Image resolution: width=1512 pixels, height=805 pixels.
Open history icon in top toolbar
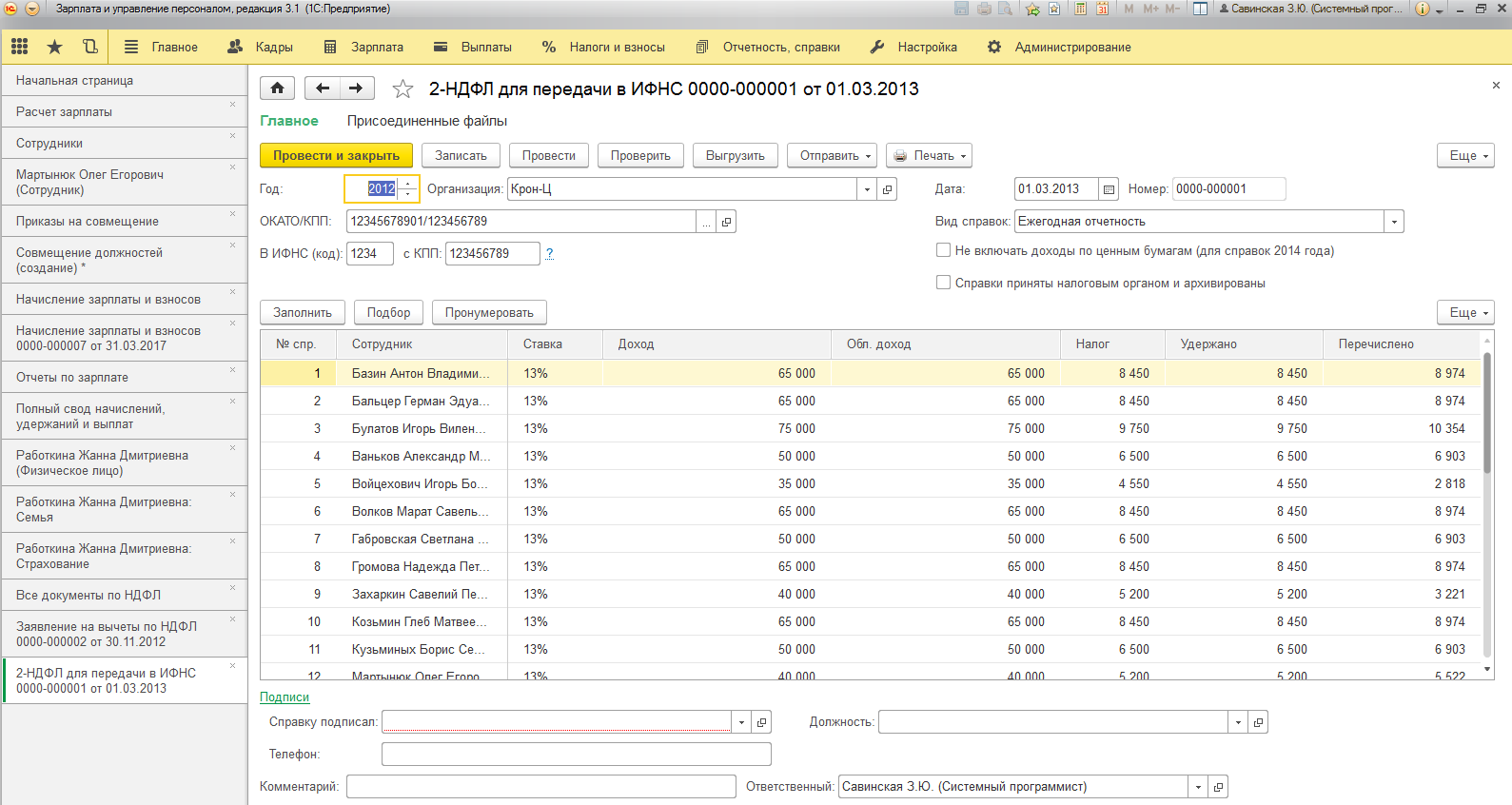[x=89, y=47]
